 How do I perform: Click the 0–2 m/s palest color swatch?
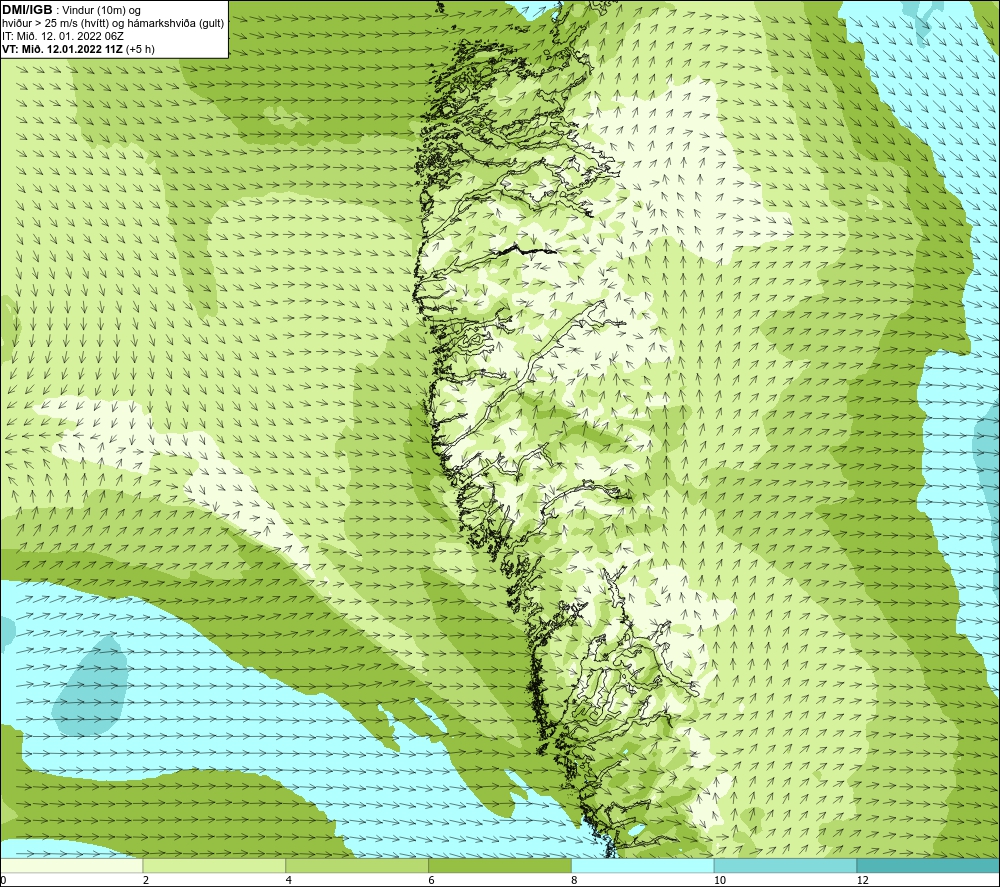click(x=71, y=865)
